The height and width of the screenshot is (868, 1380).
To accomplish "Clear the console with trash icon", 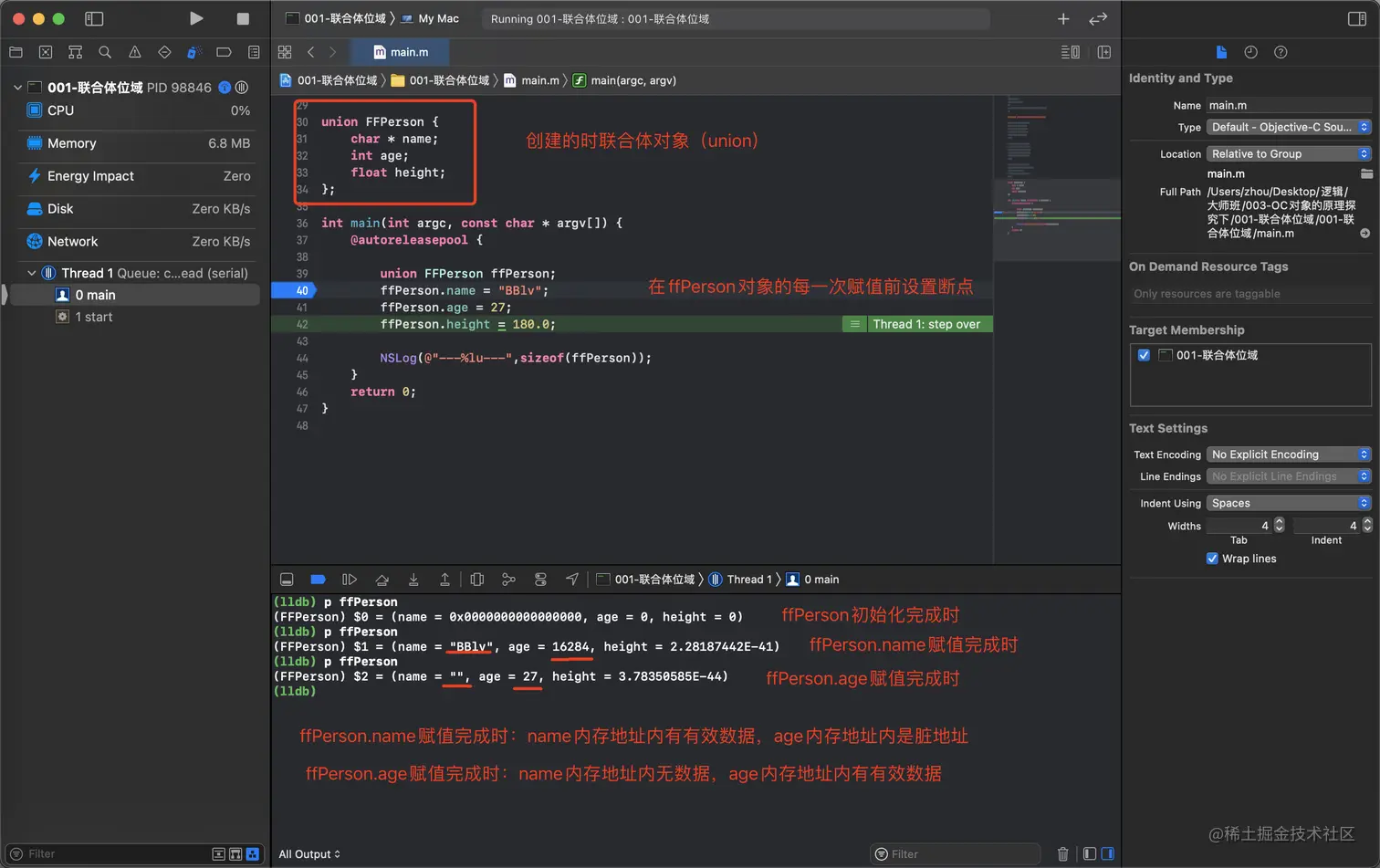I will click(1062, 854).
